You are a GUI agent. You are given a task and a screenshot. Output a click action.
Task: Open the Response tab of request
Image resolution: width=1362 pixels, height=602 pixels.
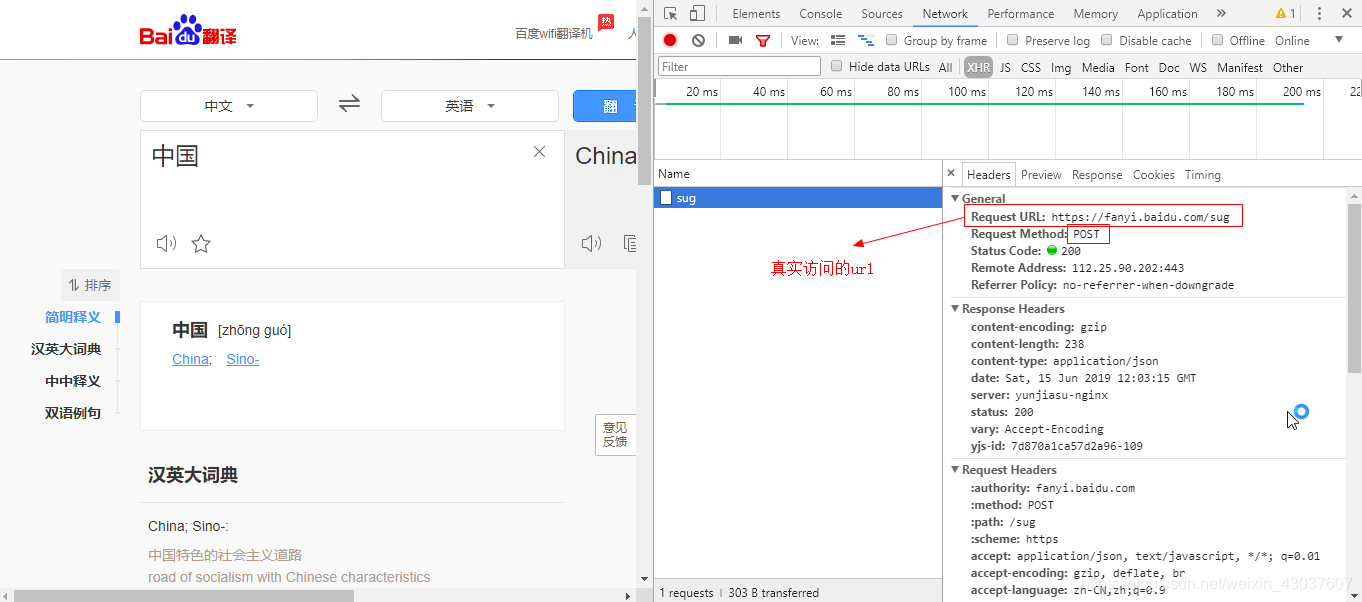pyautogui.click(x=1097, y=174)
